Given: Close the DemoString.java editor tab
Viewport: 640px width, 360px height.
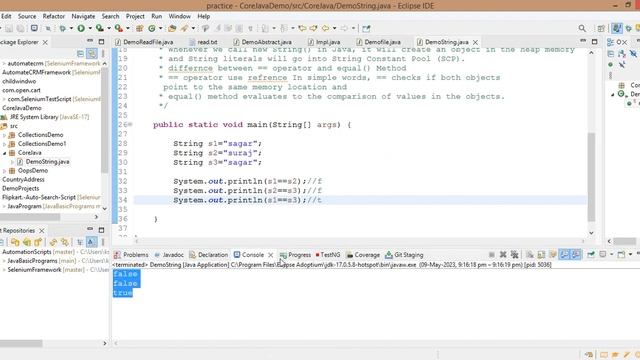Looking at the screenshot, I should pos(475,42).
